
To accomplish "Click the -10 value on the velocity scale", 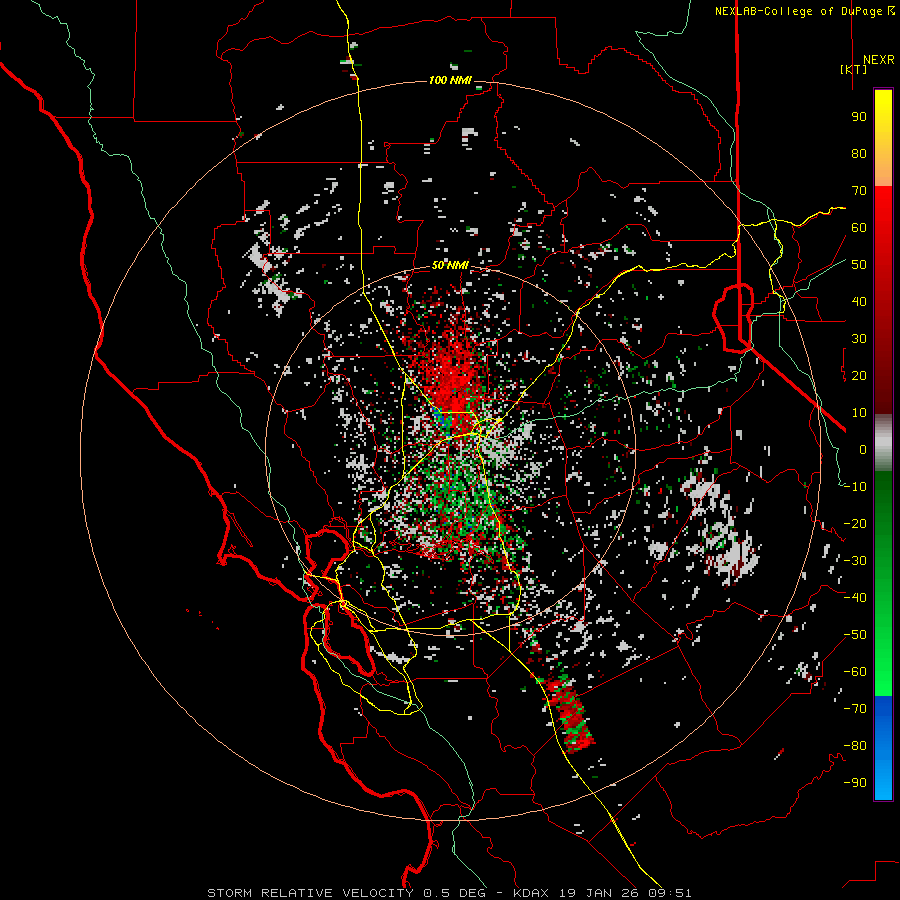I will coord(855,487).
